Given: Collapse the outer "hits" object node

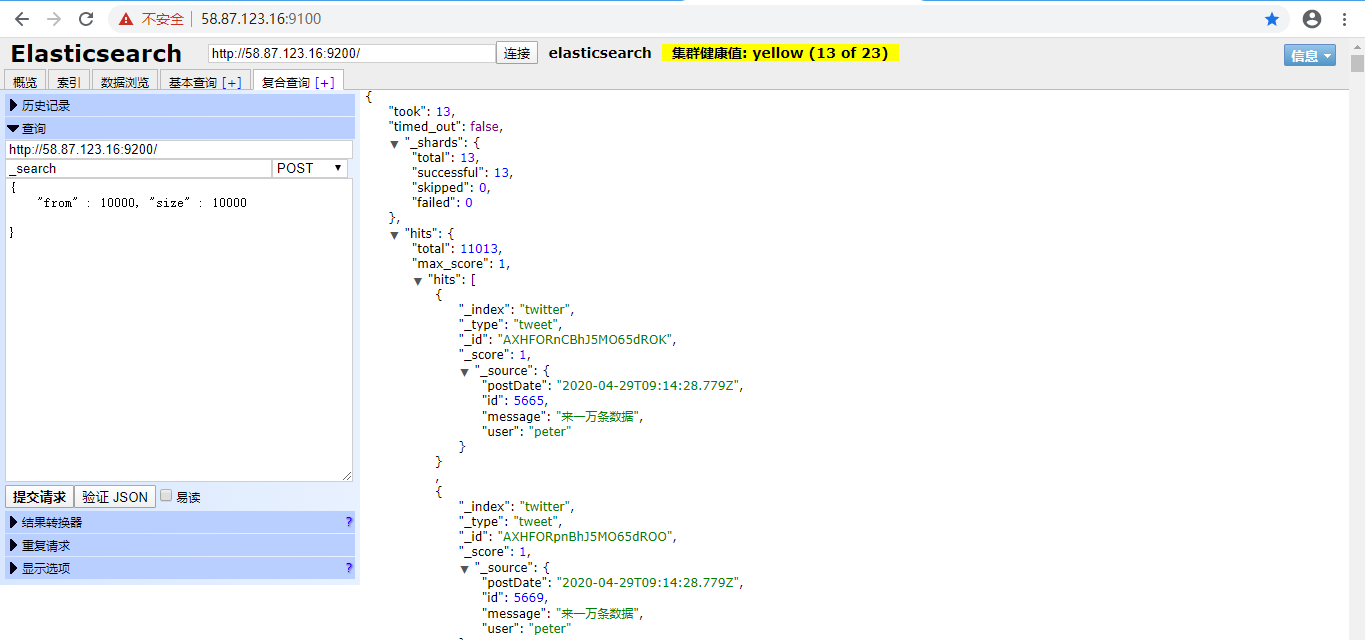Looking at the screenshot, I should click(x=395, y=235).
